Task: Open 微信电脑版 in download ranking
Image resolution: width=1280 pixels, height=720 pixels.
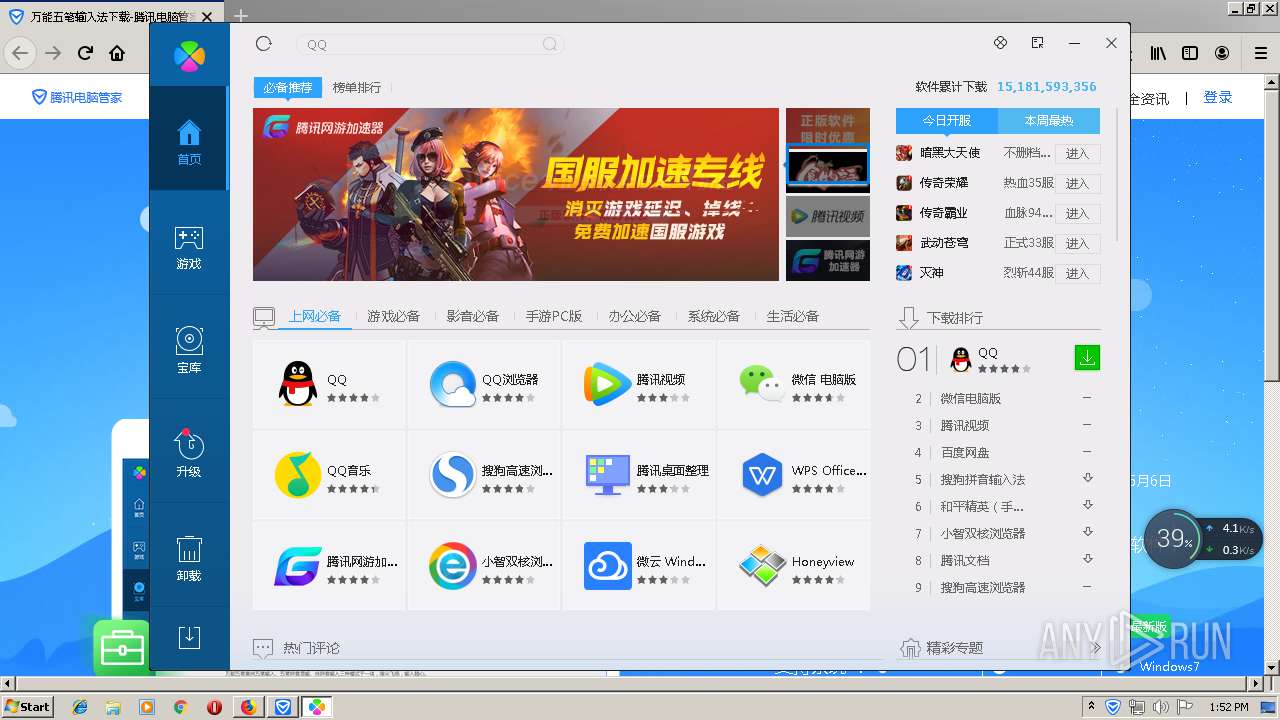Action: (970, 399)
